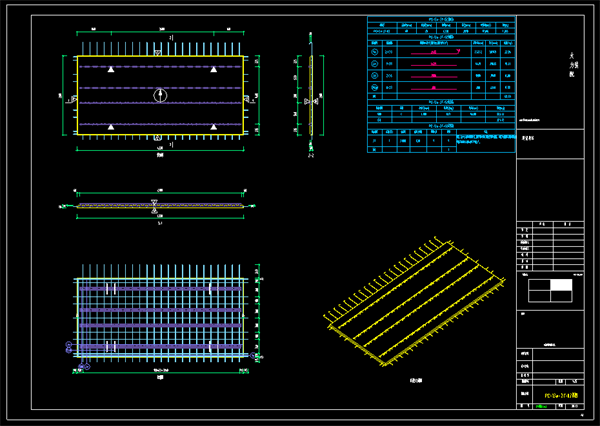Select the upper-left white lifting-point triangle in plan view
The width and height of the screenshot is (600, 426).
111,69
